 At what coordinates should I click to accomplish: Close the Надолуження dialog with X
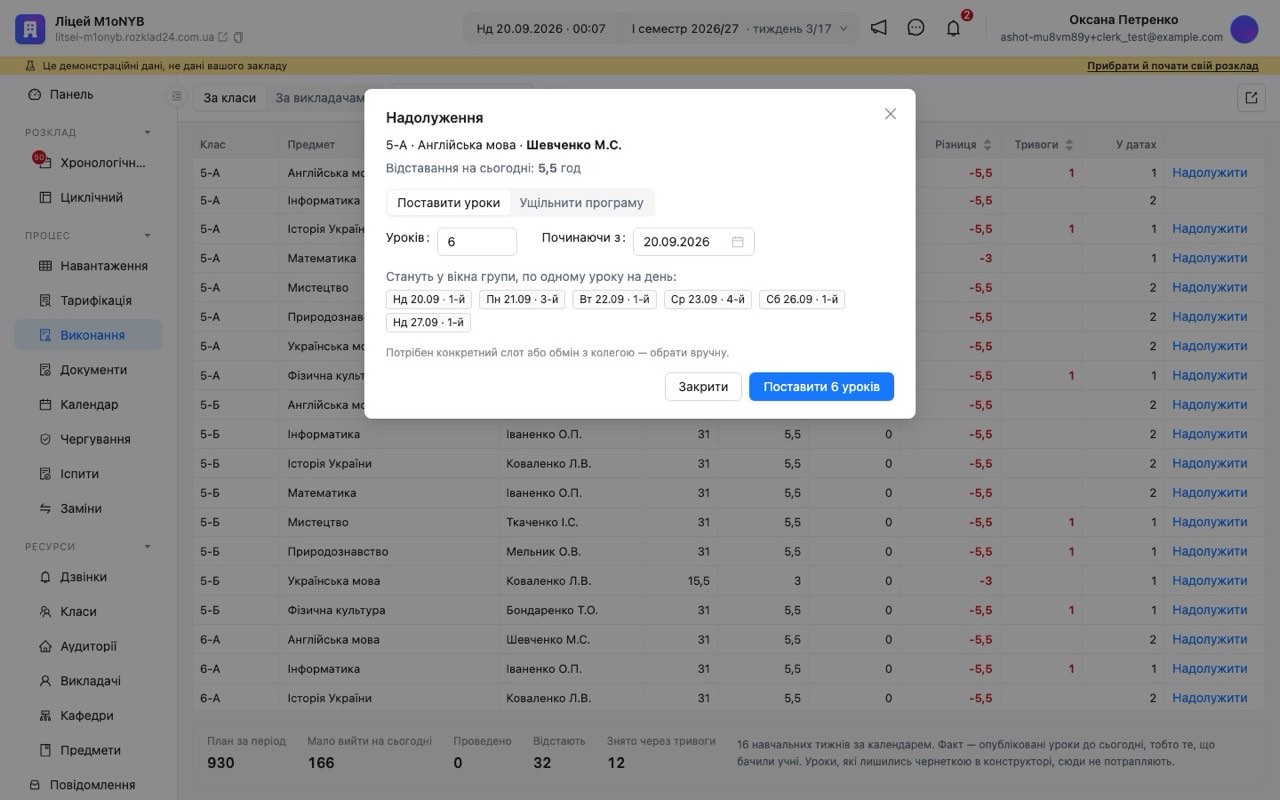click(x=890, y=114)
